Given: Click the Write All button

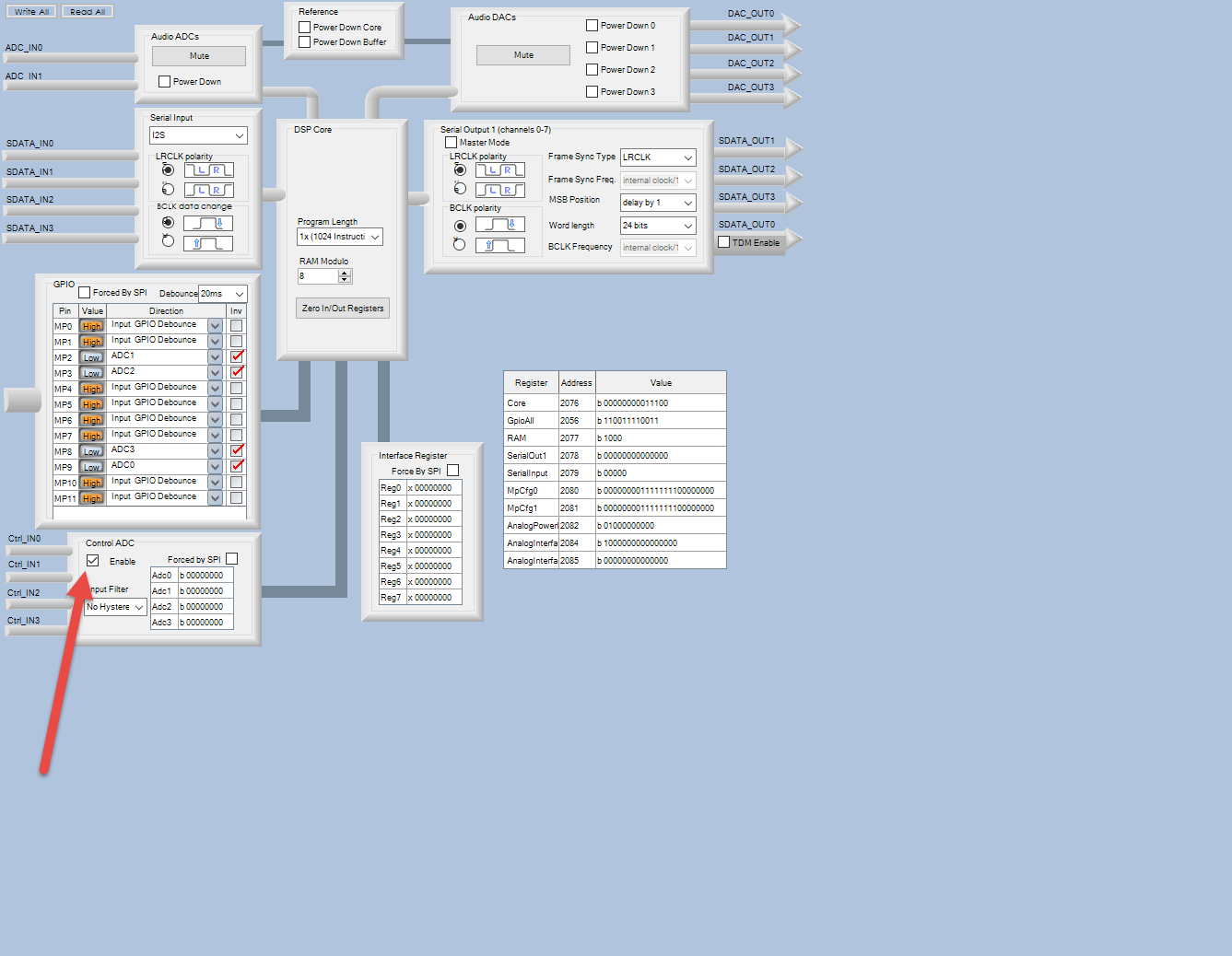Looking at the screenshot, I should pos(32,11).
